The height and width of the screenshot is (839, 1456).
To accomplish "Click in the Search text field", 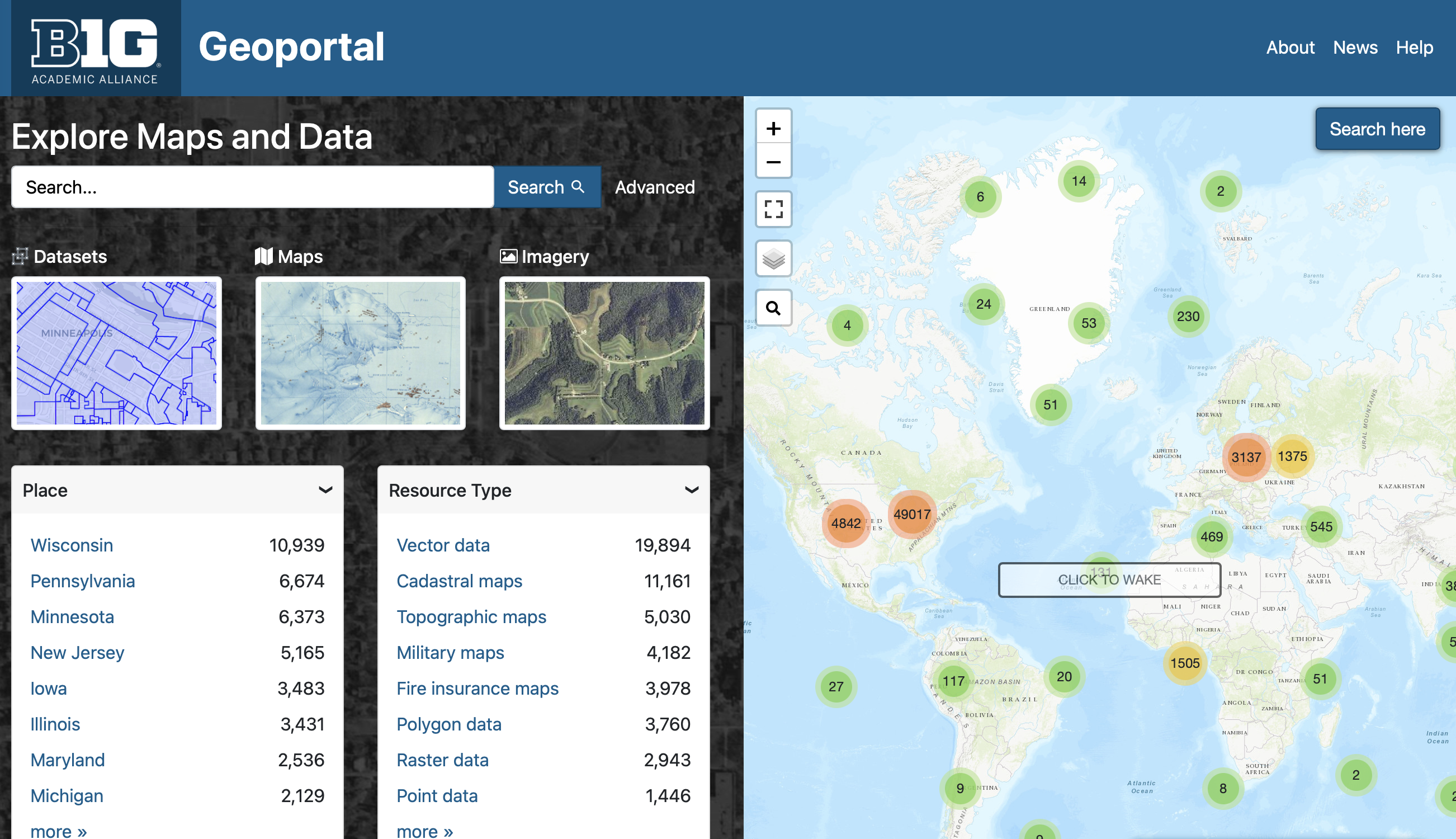I will [x=252, y=187].
